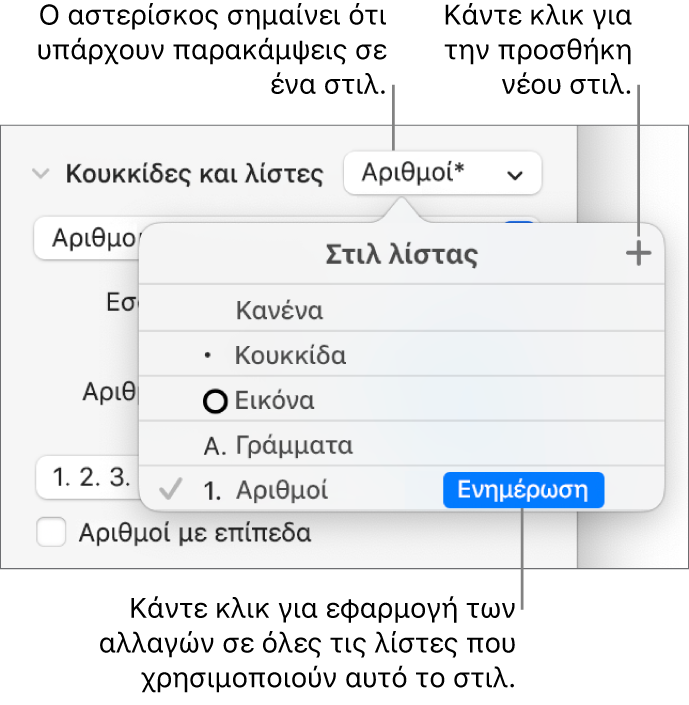Open the Αριθμοί* list style dropdown

(443, 173)
